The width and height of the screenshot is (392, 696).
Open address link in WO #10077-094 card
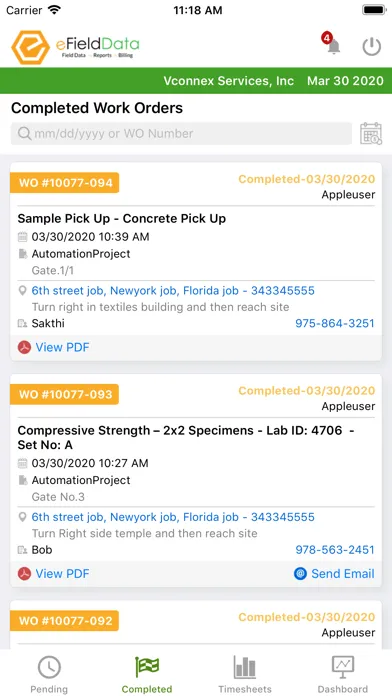point(173,291)
